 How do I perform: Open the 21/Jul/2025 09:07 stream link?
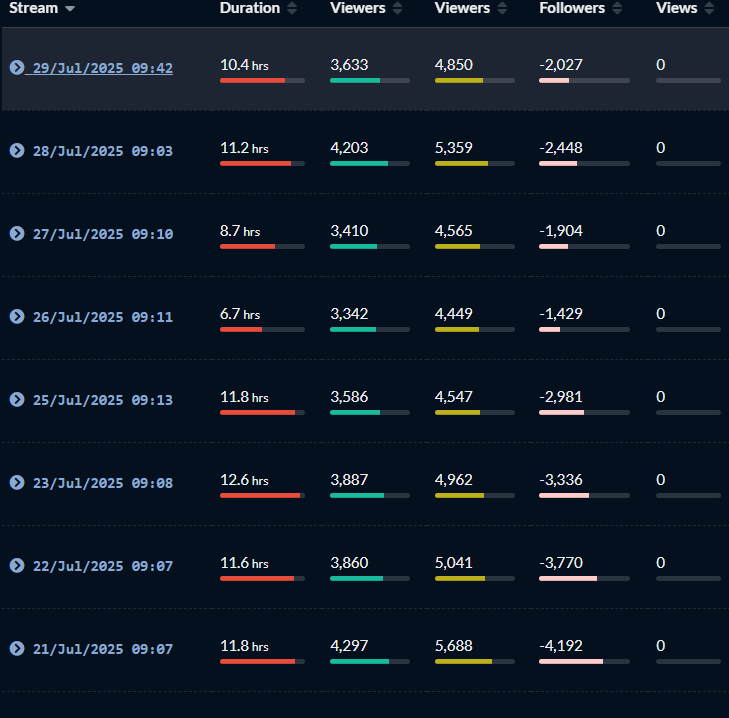[103, 649]
